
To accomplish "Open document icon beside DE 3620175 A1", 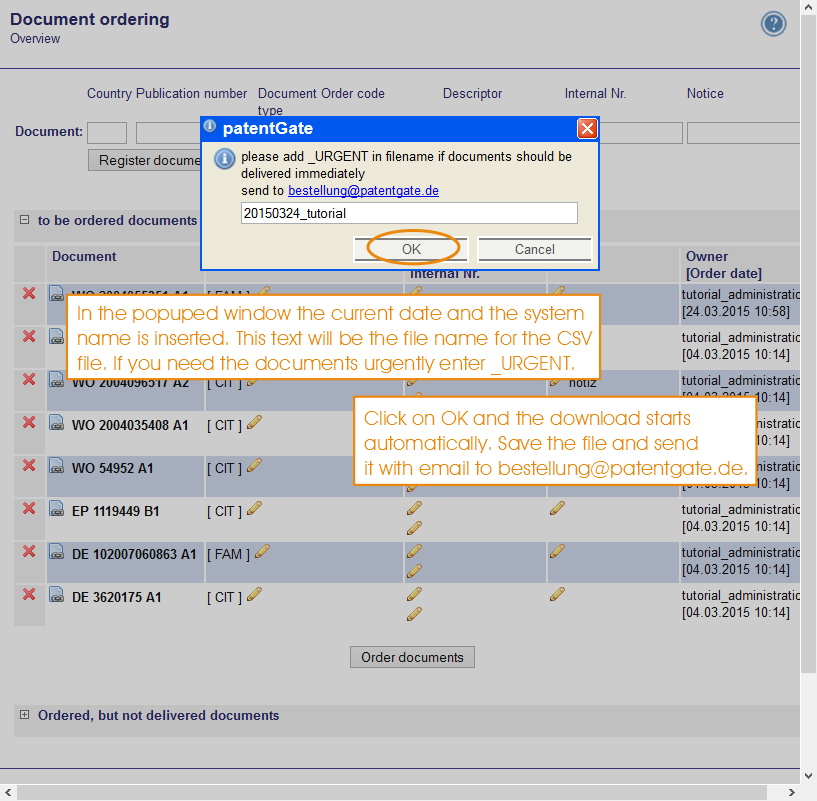I will coord(56,594).
